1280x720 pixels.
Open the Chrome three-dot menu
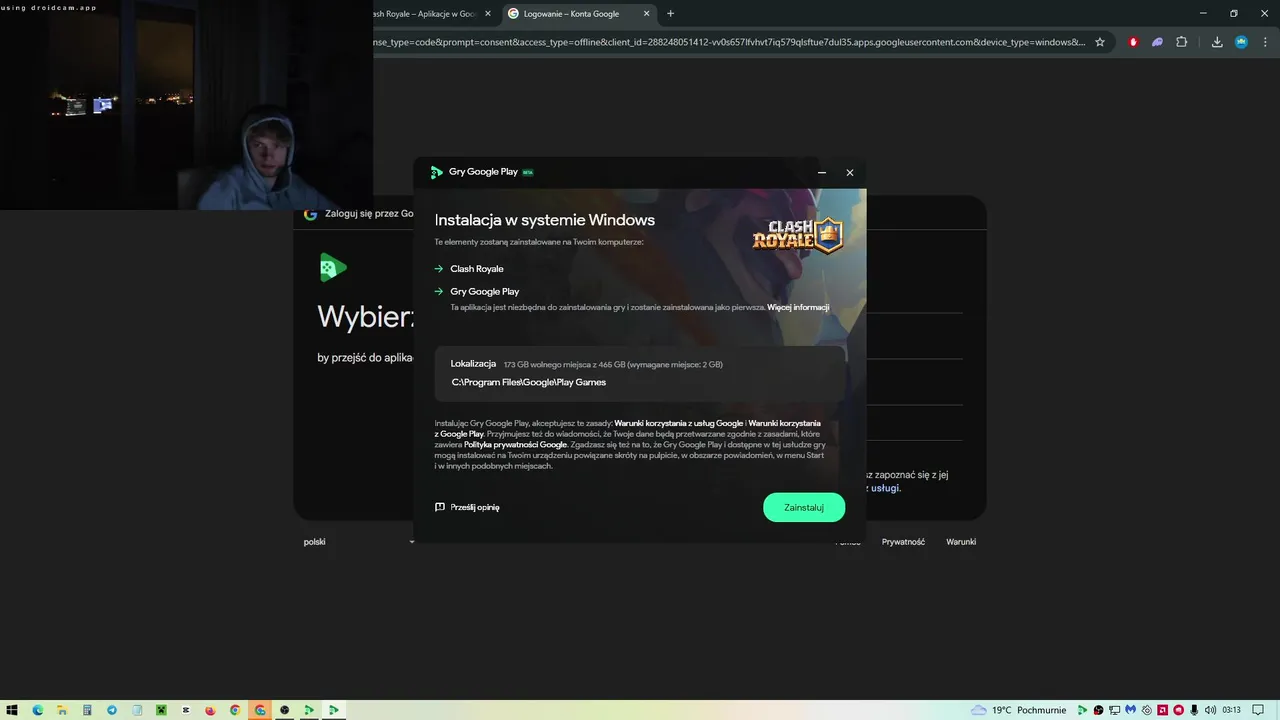coord(1264,42)
